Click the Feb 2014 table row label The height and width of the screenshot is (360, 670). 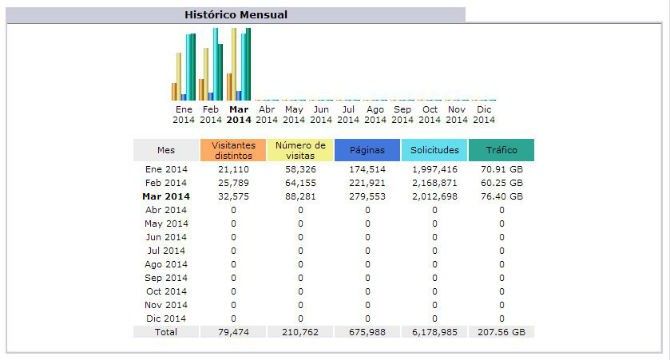[x=166, y=183]
